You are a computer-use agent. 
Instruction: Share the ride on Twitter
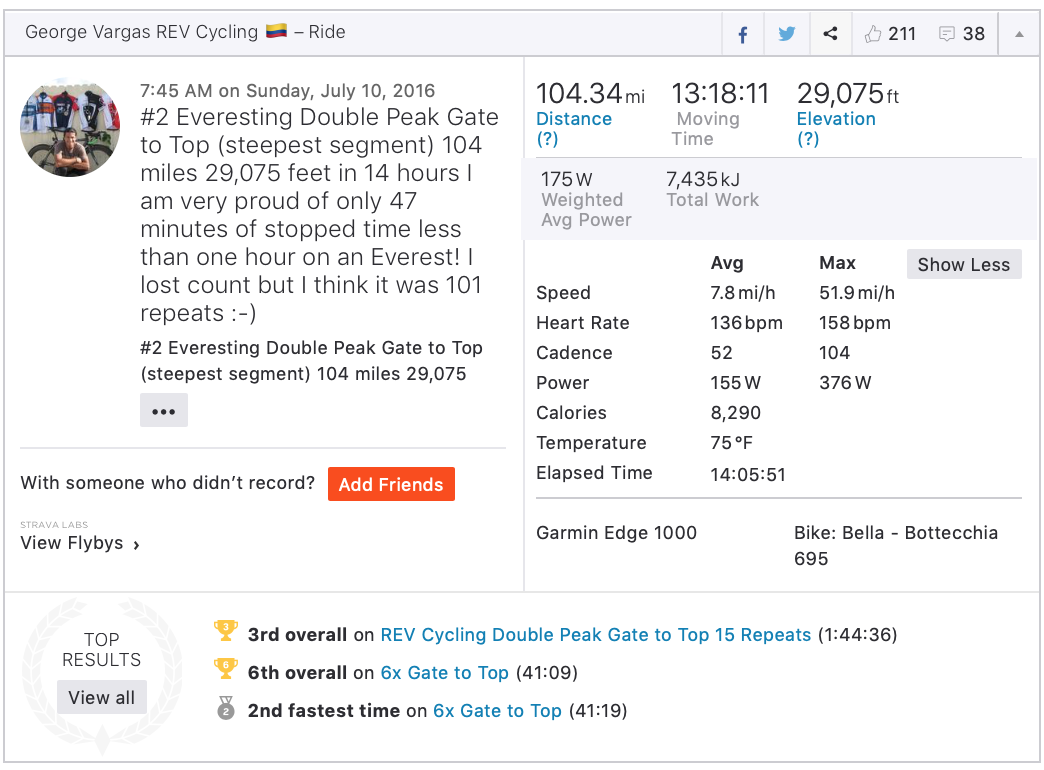pos(787,34)
